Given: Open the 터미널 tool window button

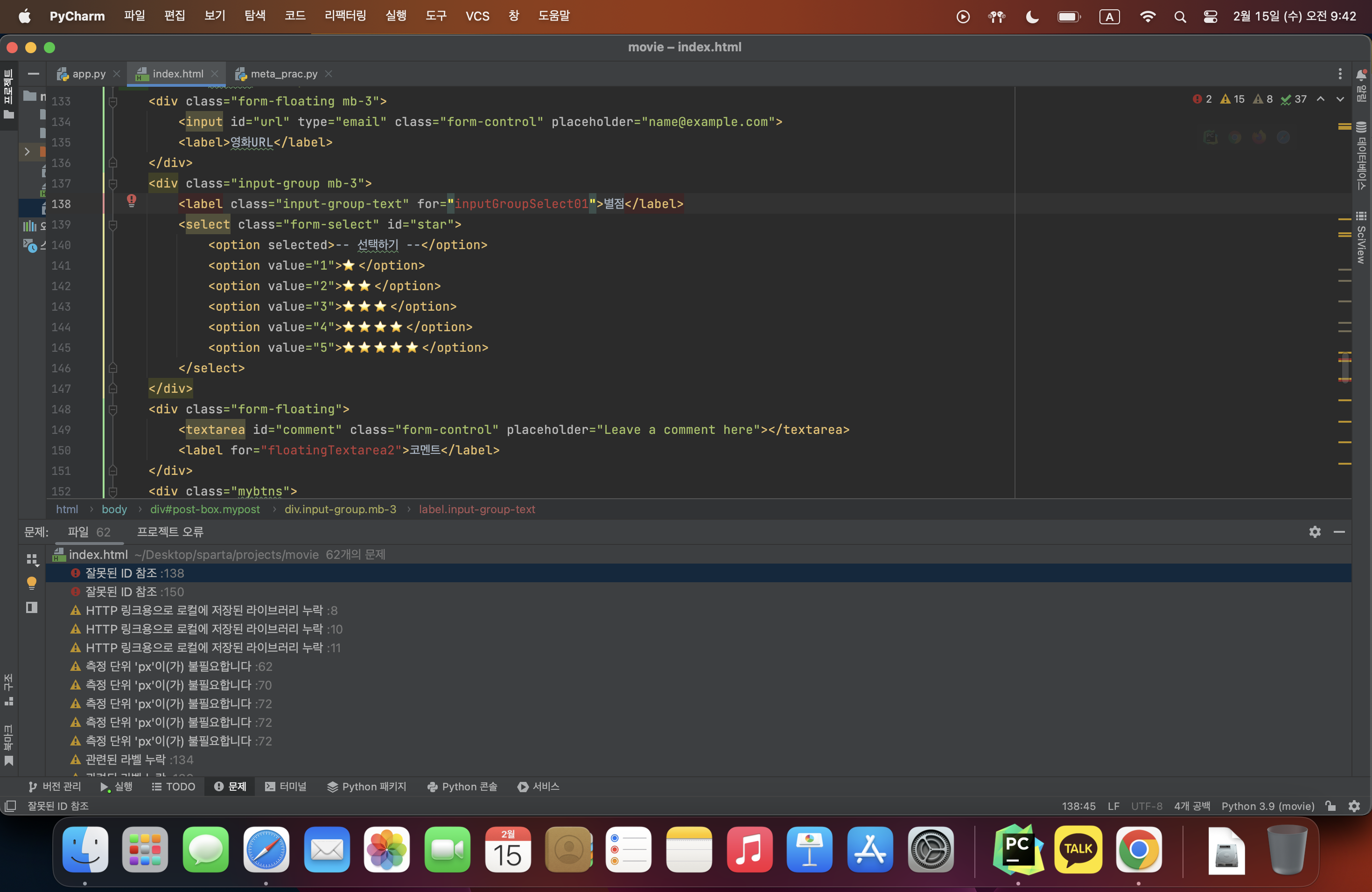Looking at the screenshot, I should click(x=286, y=787).
